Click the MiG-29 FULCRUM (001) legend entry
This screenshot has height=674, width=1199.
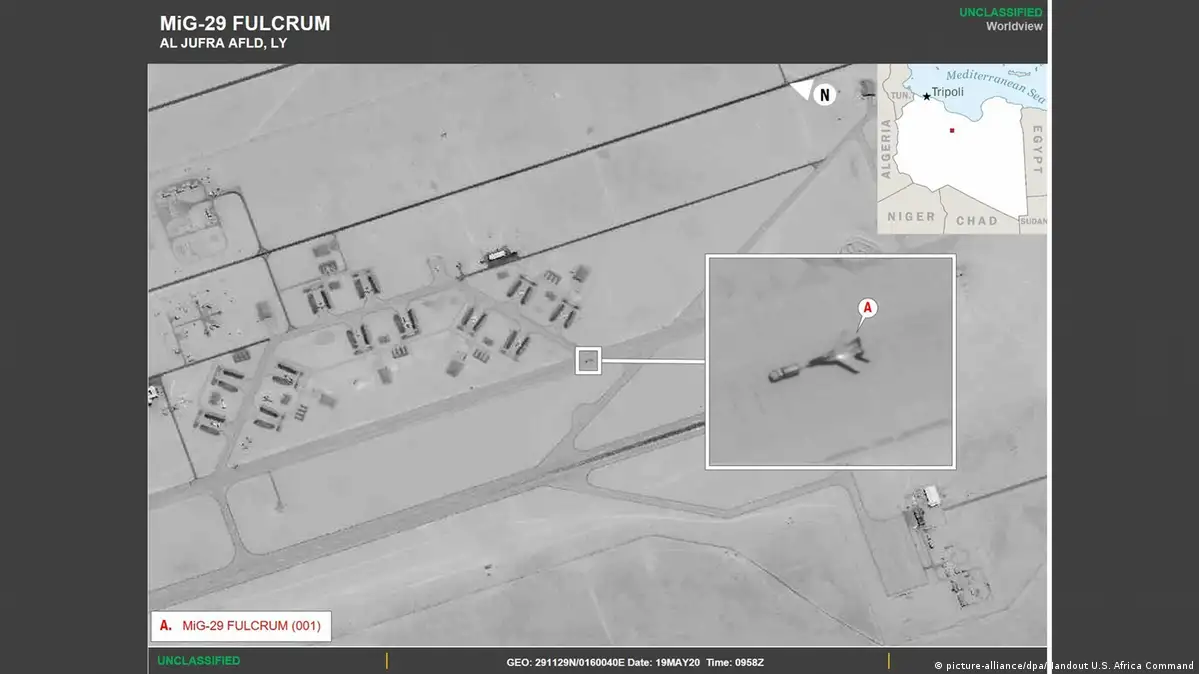[x=241, y=626]
